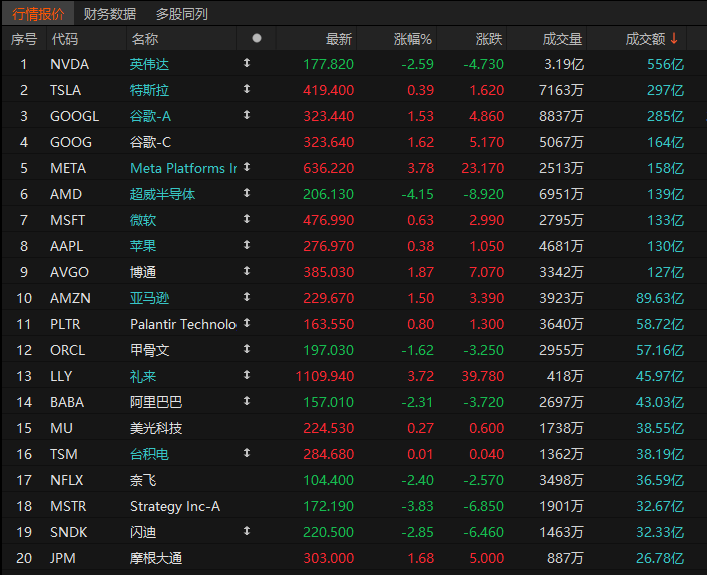Open the 苹果 stock name

pos(143,246)
